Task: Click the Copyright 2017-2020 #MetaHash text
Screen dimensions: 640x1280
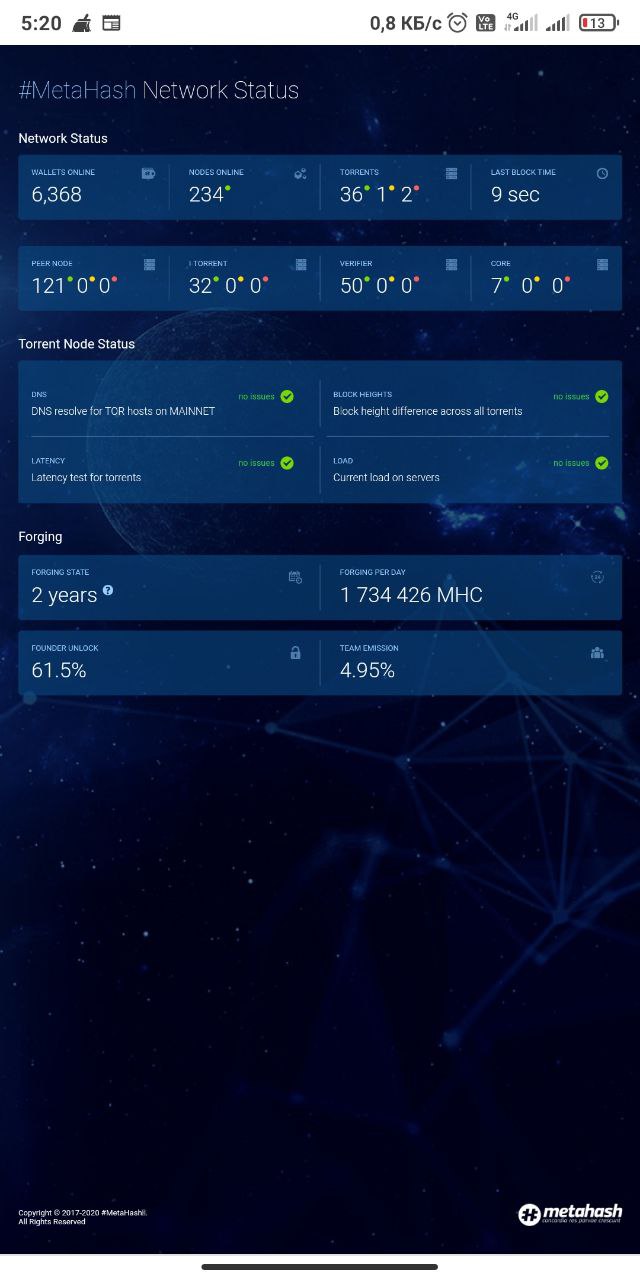Action: point(83,1213)
